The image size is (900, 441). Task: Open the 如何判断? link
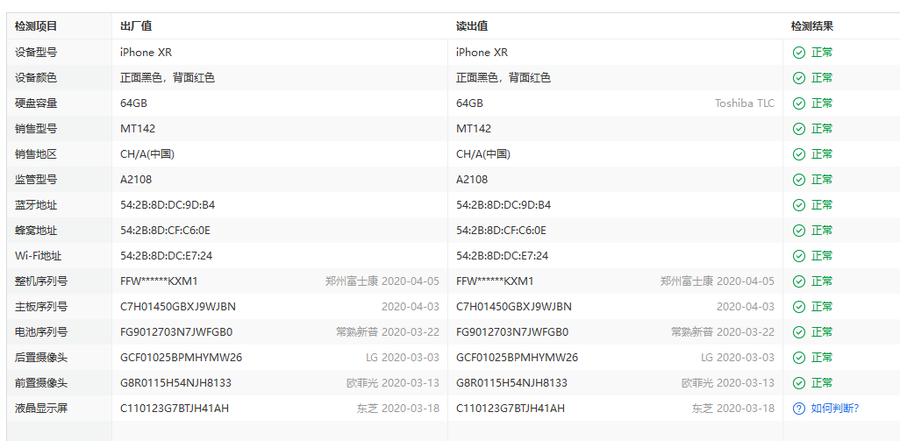(x=835, y=408)
